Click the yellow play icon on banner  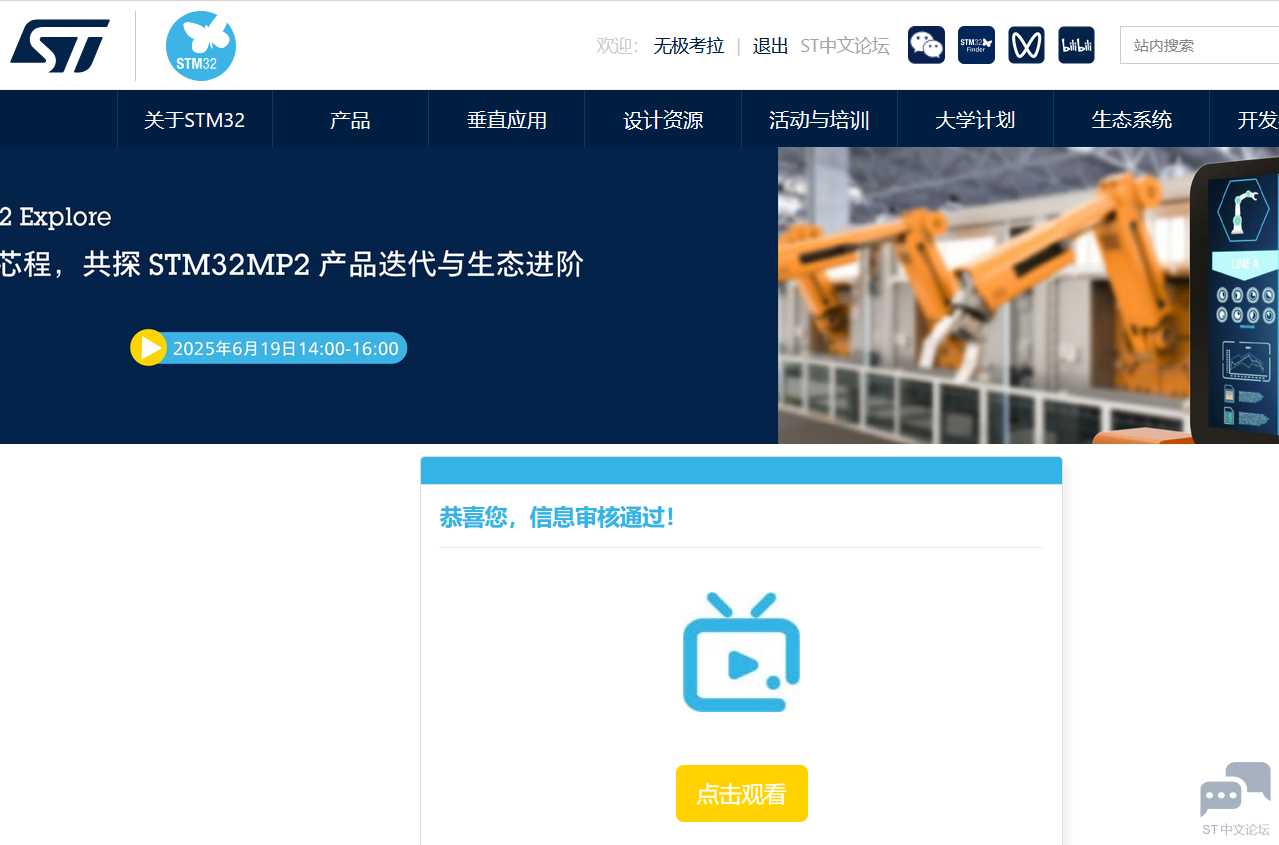point(148,348)
